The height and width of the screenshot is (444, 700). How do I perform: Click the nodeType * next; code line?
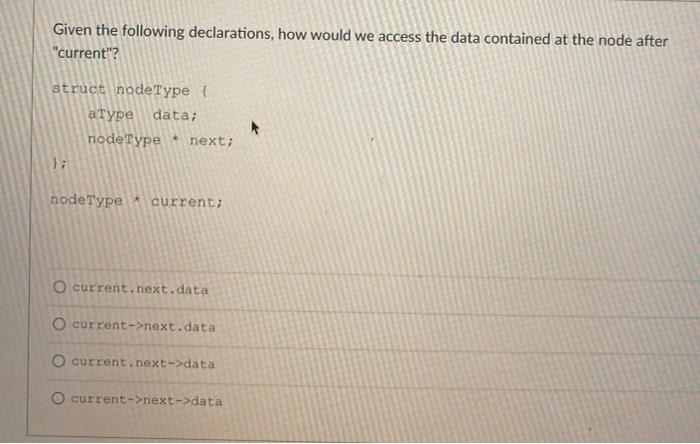coord(160,140)
